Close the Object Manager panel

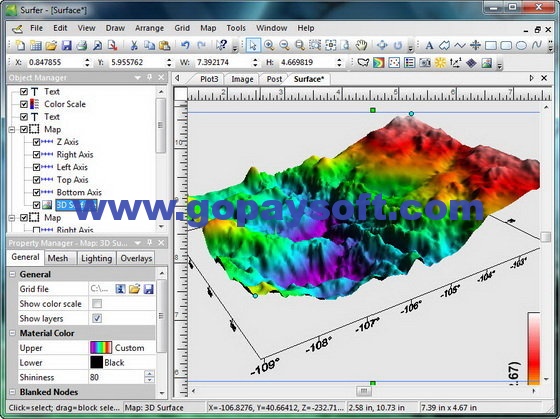coord(161,77)
